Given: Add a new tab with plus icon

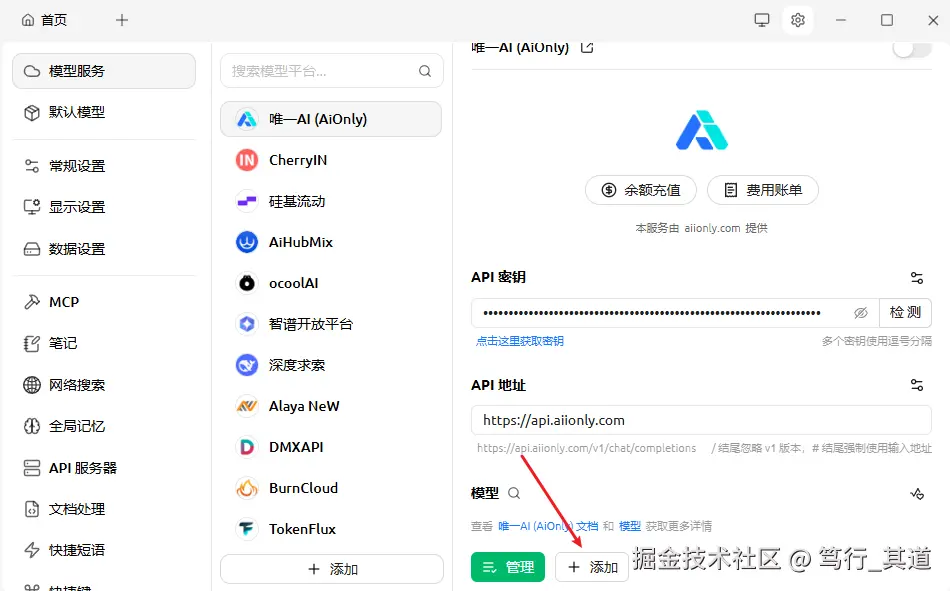Looking at the screenshot, I should pos(122,20).
